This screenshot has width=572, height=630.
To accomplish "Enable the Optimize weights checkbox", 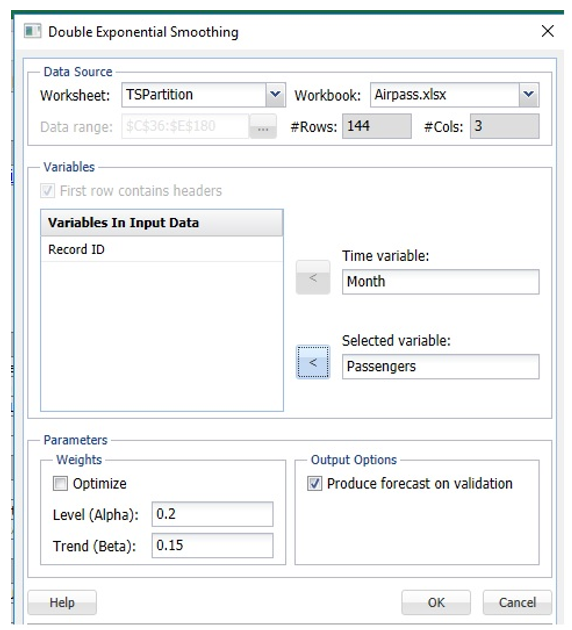I will [x=60, y=483].
